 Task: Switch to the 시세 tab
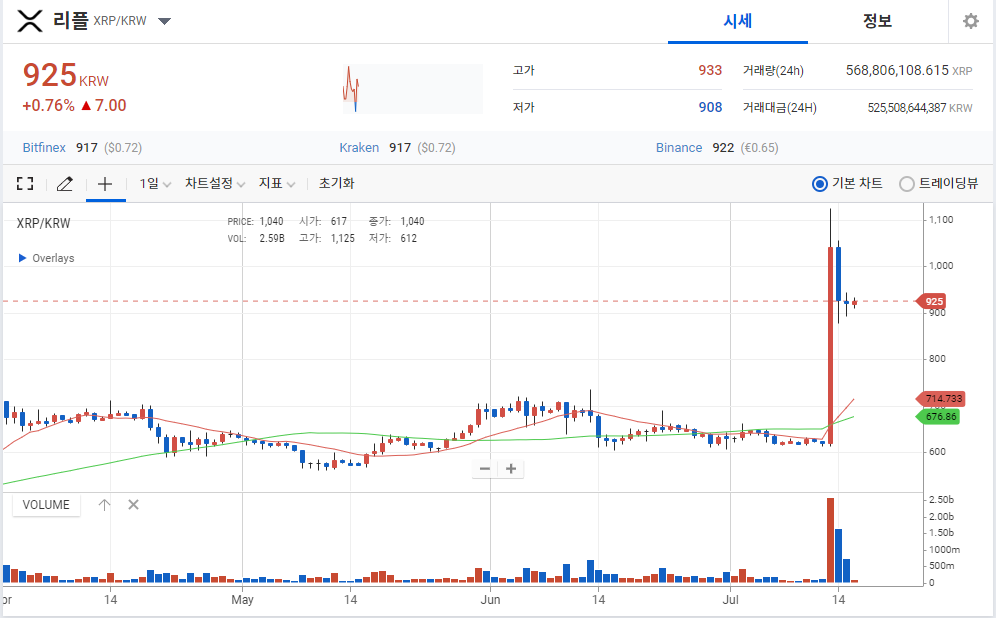pyautogui.click(x=737, y=21)
